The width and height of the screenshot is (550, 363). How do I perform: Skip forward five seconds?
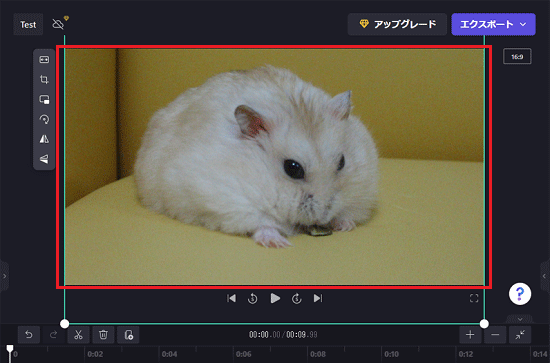[x=297, y=298]
